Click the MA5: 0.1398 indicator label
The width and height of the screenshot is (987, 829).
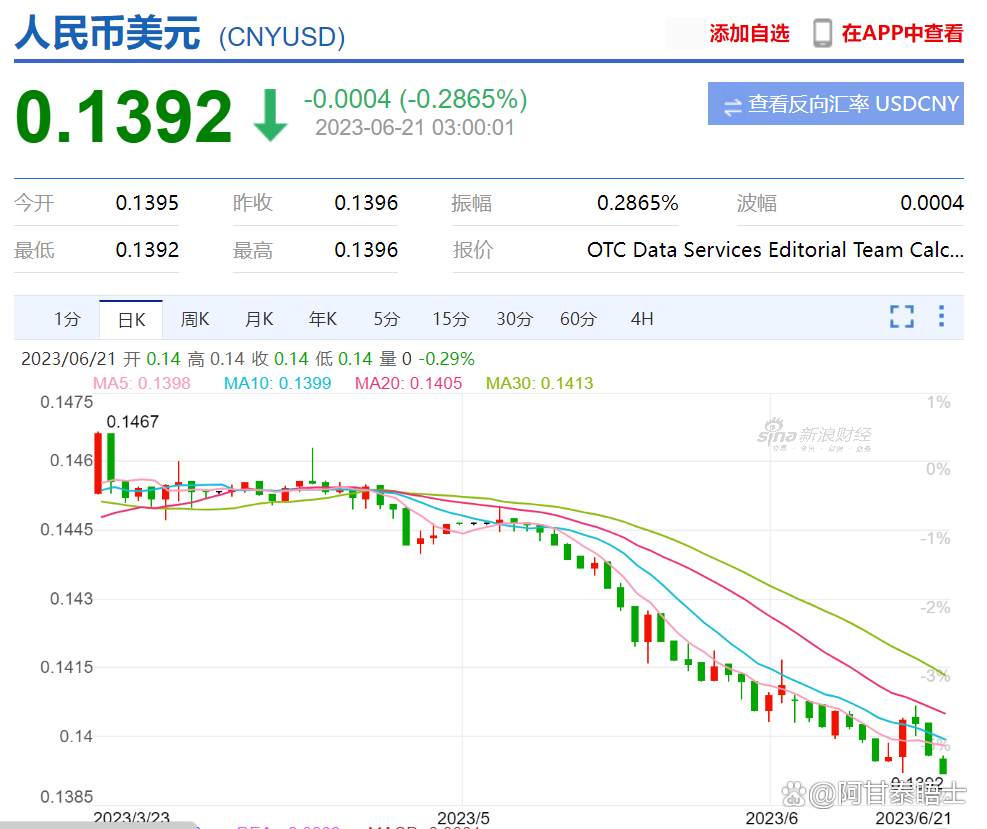pos(142,383)
